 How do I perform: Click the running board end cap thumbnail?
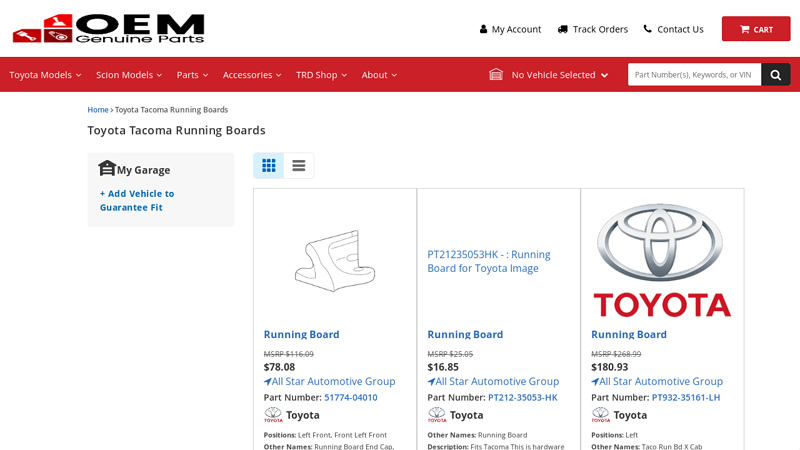pyautogui.click(x=335, y=260)
